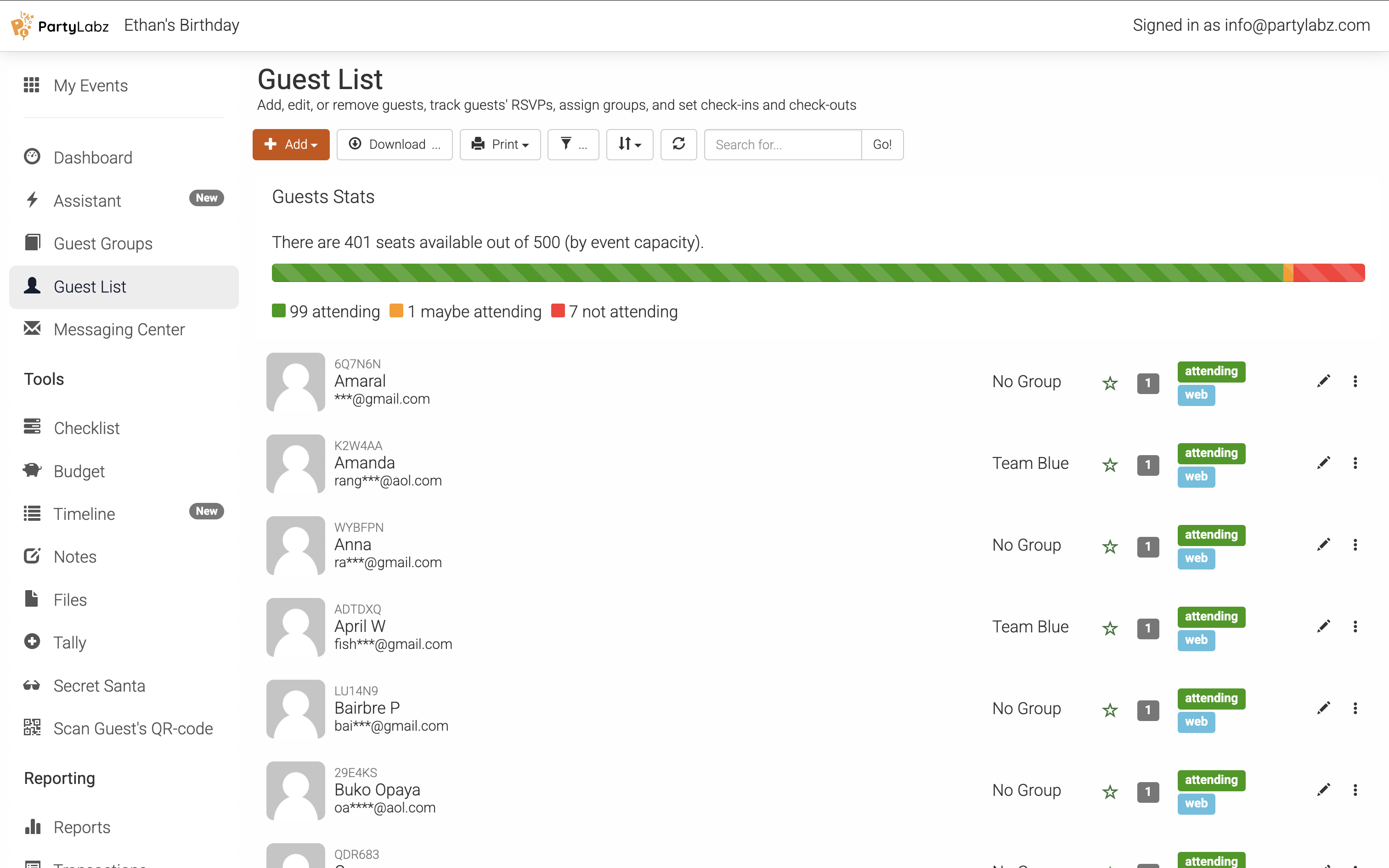
Task: Open the more options menu for April W
Action: point(1355,626)
